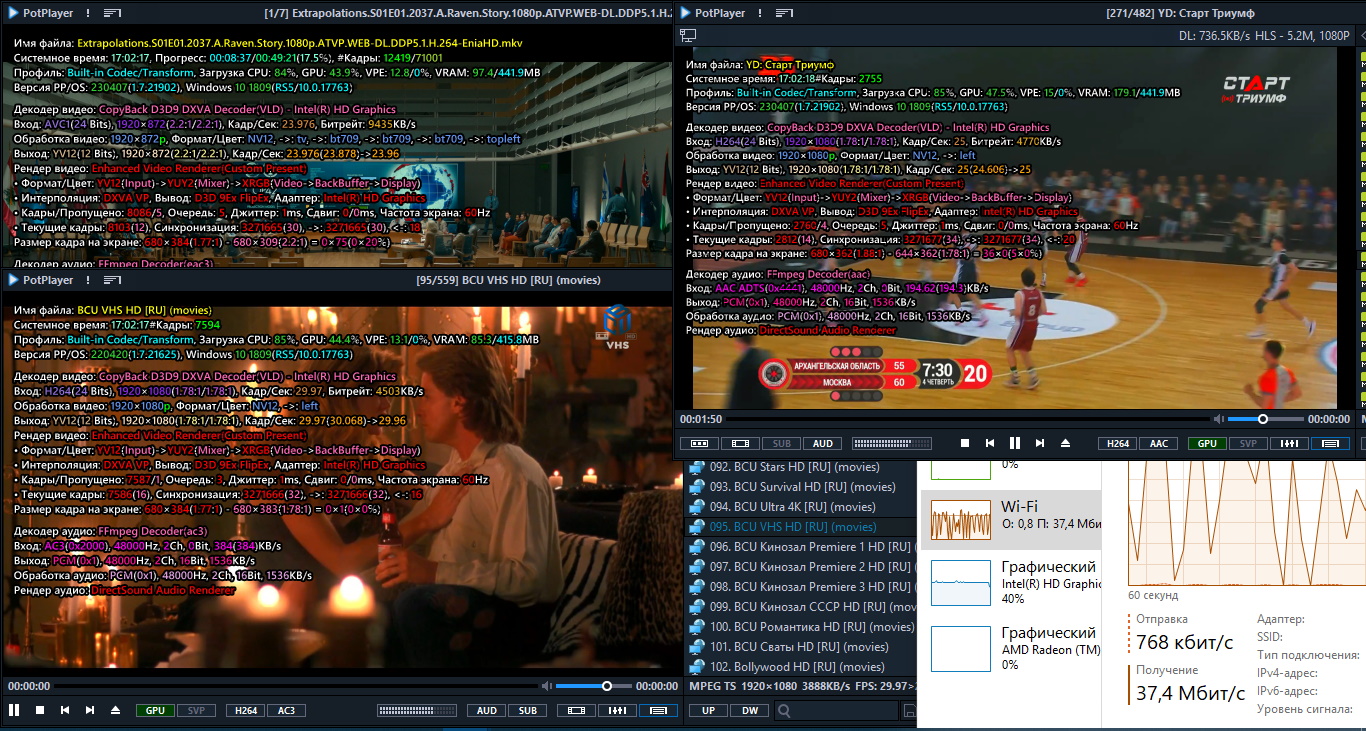Pause playback in the BCU VHS HD window
Screen dimensions: 1366x731
pos(14,710)
